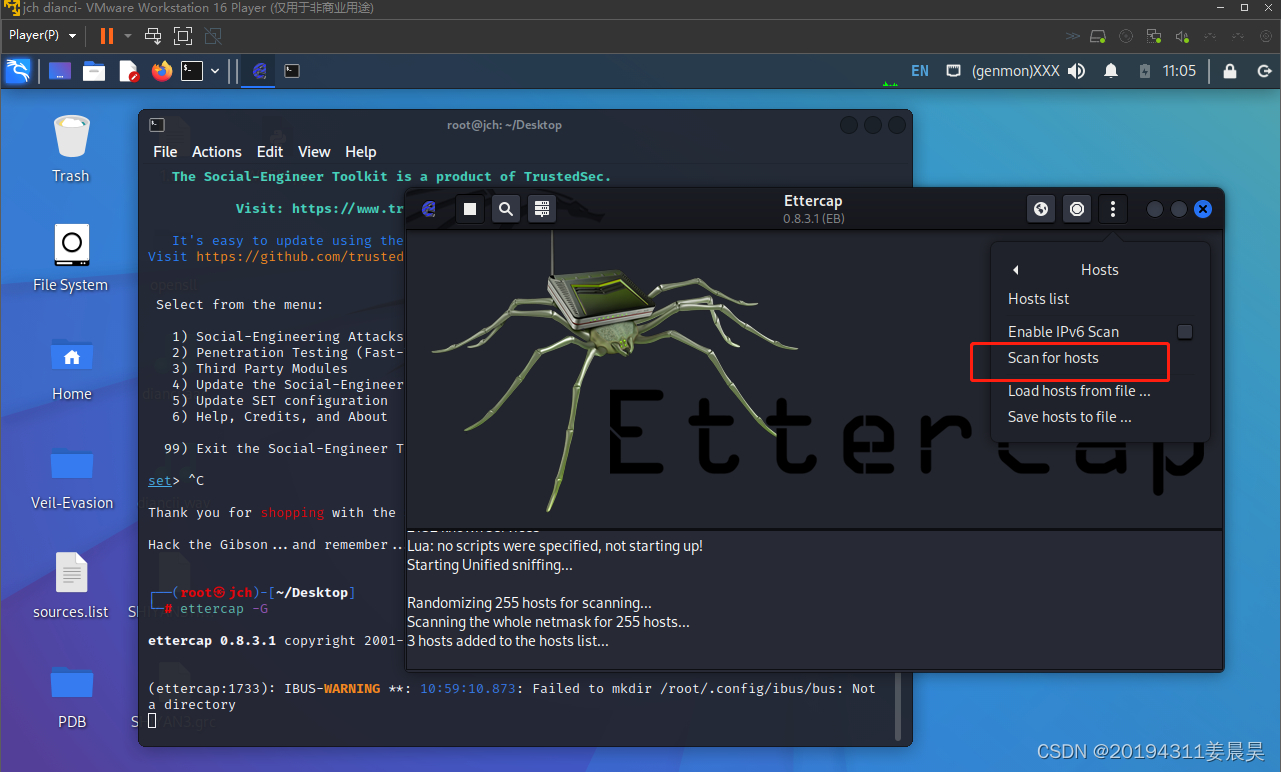The width and height of the screenshot is (1281, 772).
Task: Open the notifications bell
Action: [1111, 71]
